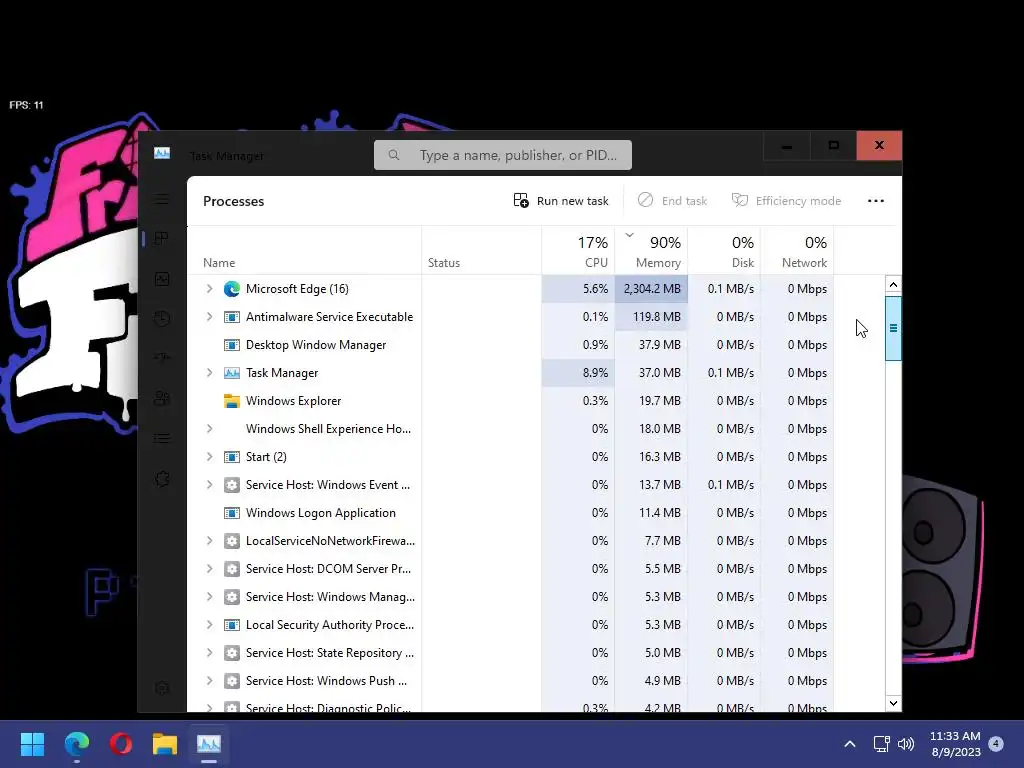Image resolution: width=1024 pixels, height=768 pixels.
Task: Open network status in system tray
Action: pos(882,744)
